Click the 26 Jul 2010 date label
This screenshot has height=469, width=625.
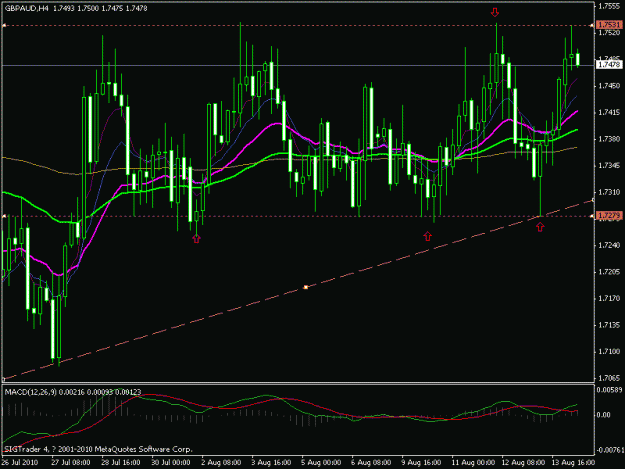(x=20, y=462)
